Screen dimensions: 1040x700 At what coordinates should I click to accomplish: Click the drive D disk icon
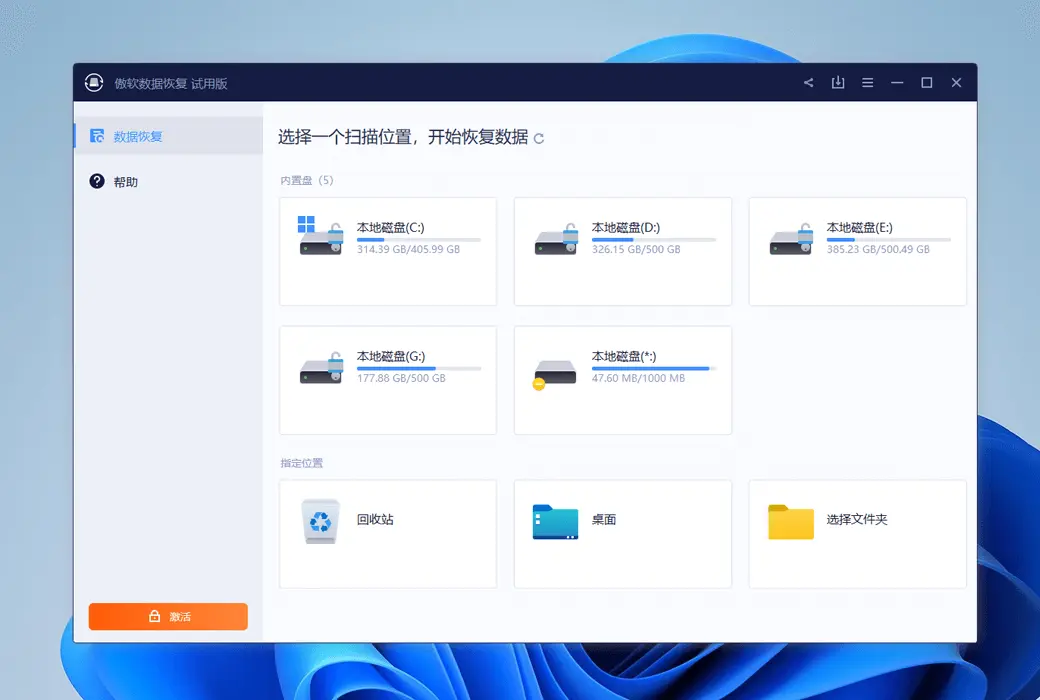point(556,239)
